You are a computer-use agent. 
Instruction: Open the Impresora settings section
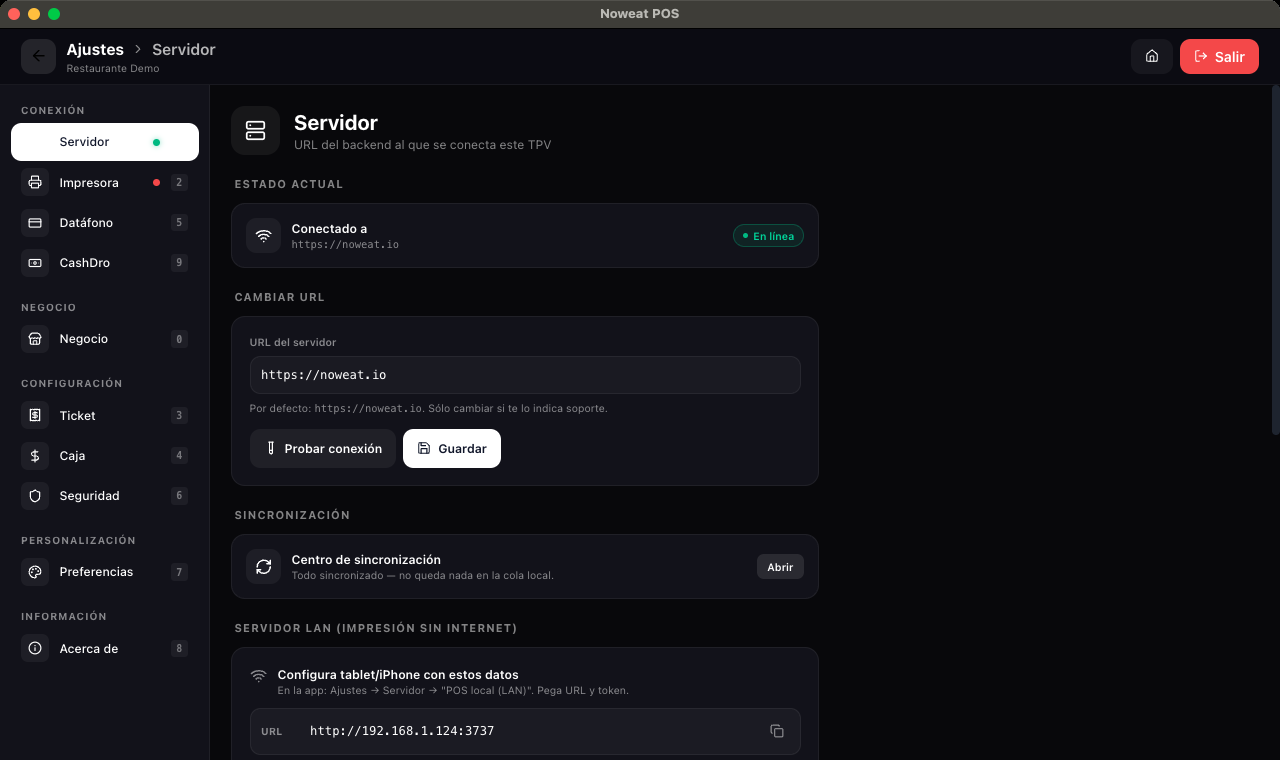pos(105,182)
